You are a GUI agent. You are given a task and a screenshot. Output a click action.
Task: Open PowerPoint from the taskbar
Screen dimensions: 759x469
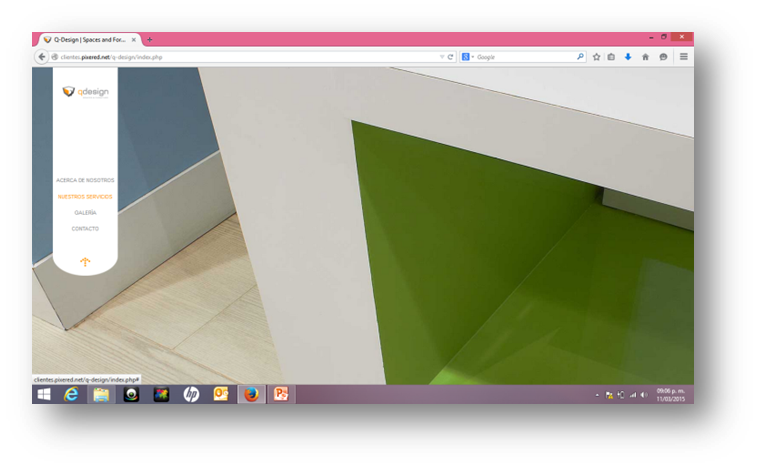point(281,394)
